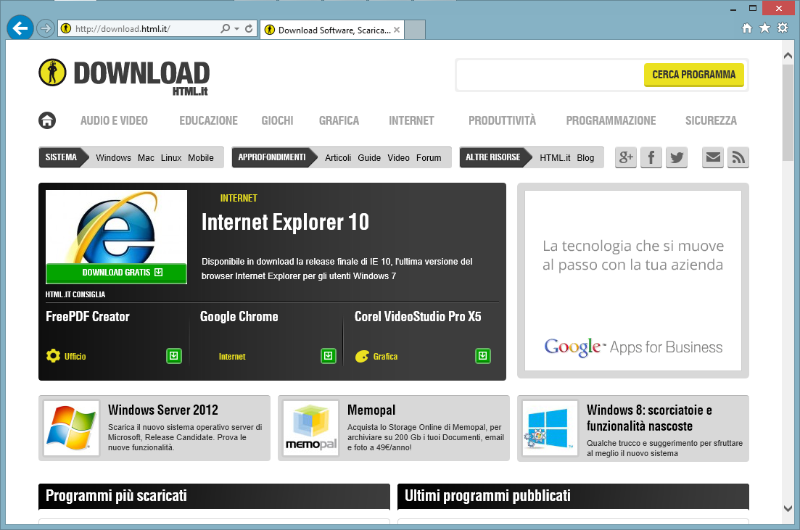Screen dimensions: 800x530
Task: Click the download icon for FreePDF Creator
Action: (x=173, y=356)
